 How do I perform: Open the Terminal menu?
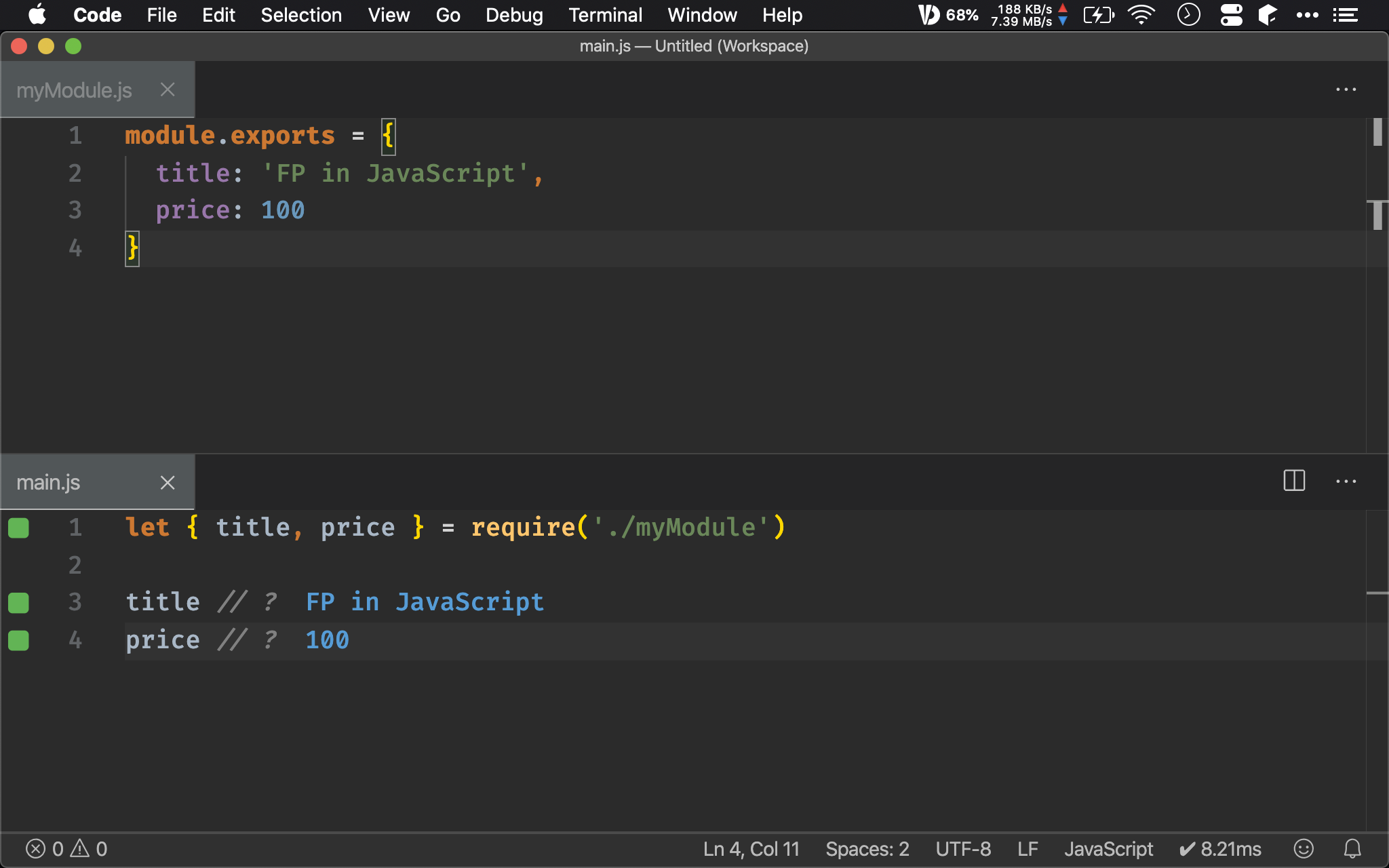coord(605,15)
